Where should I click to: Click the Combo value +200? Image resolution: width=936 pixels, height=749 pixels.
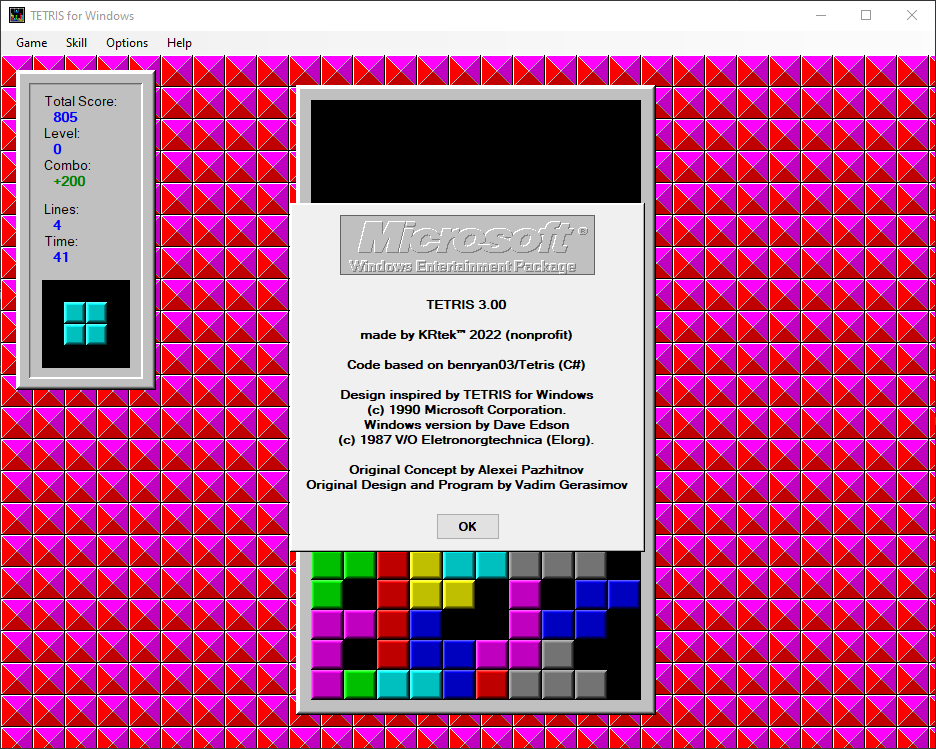pos(69,181)
